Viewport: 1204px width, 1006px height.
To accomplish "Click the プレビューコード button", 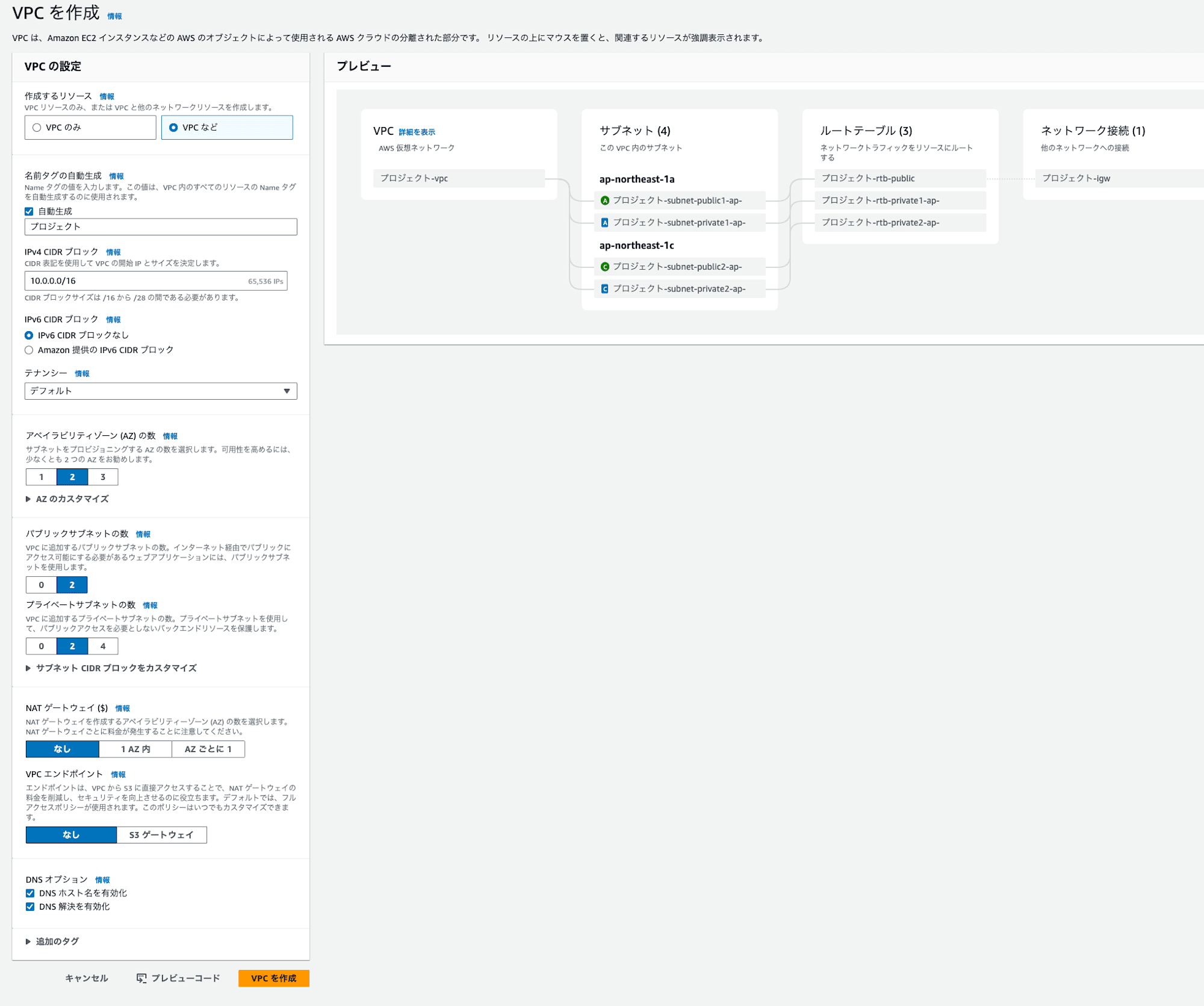I will pos(178,978).
